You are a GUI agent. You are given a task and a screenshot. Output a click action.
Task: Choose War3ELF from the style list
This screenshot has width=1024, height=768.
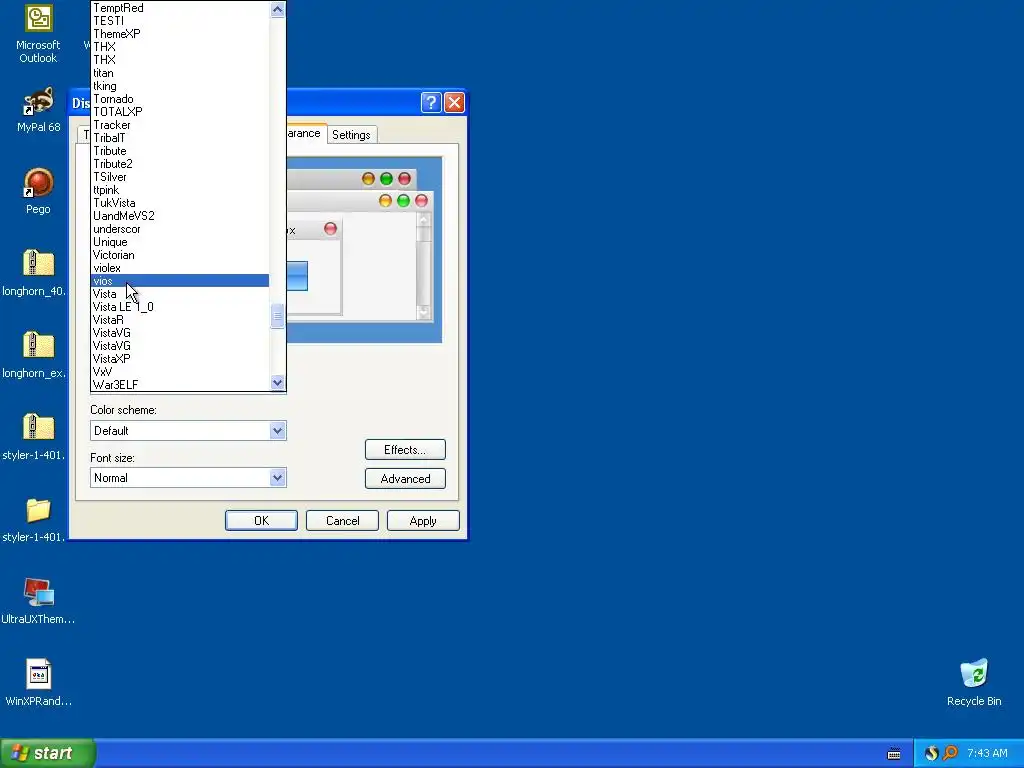coord(180,385)
